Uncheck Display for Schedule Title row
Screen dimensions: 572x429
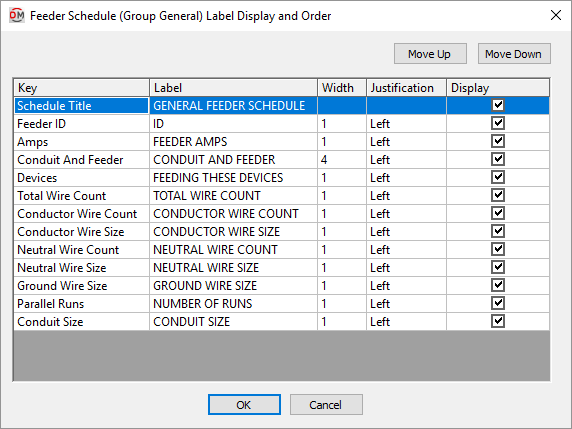click(x=498, y=105)
